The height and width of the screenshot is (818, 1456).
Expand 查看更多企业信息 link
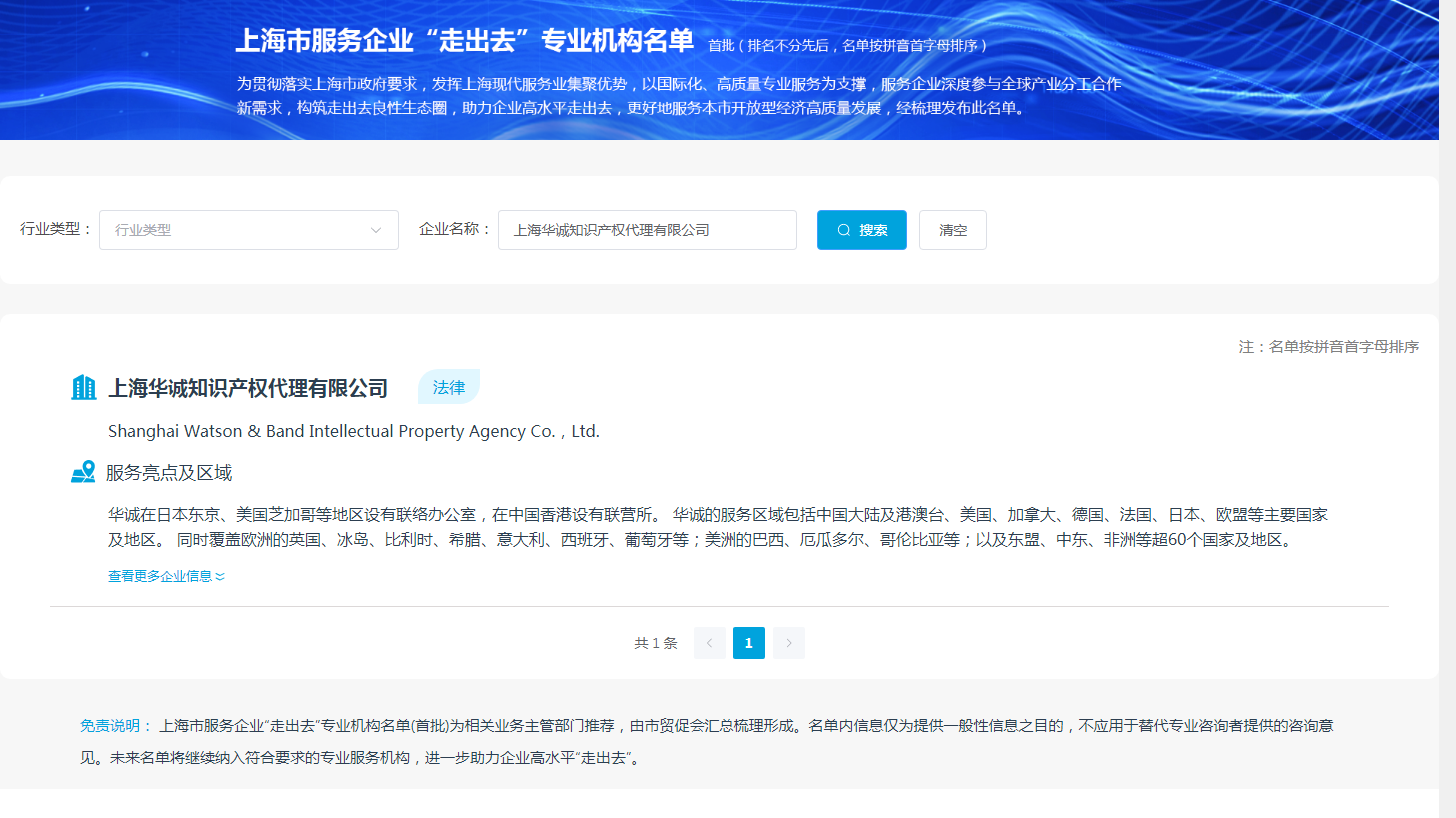coord(167,576)
